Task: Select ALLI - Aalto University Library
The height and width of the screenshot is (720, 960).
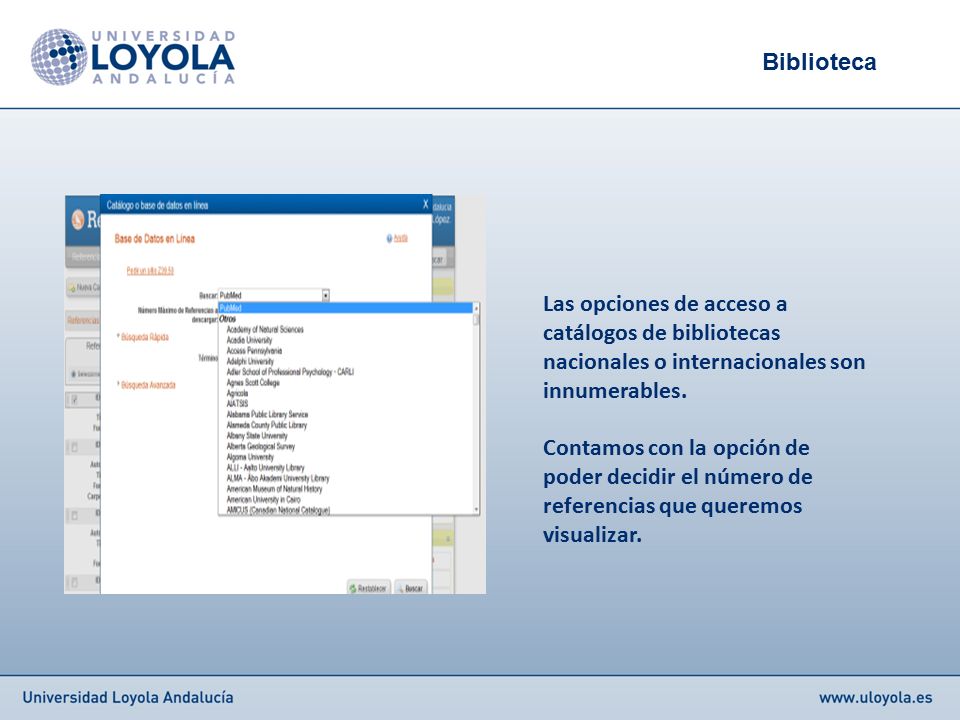Action: pos(266,468)
